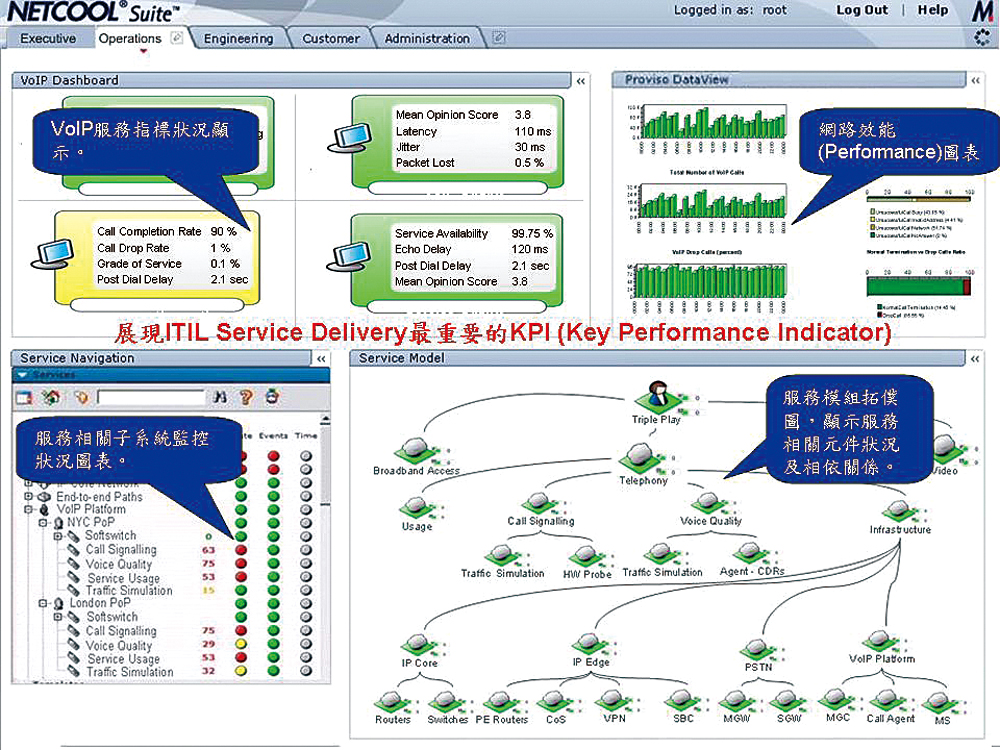Click the computer icon beside Service Availability

click(x=348, y=256)
